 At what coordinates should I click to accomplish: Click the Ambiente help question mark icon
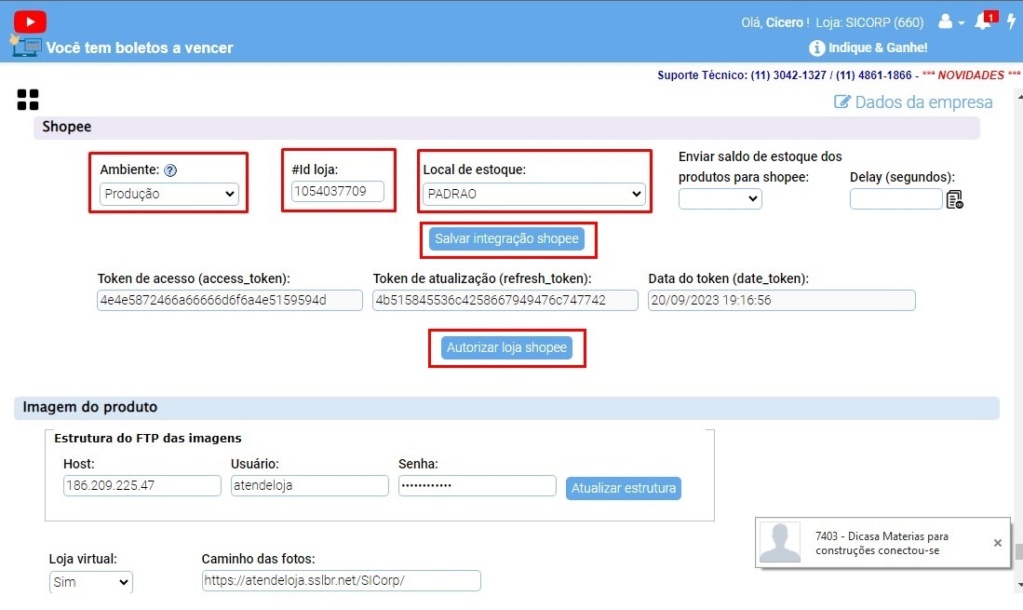coord(170,170)
